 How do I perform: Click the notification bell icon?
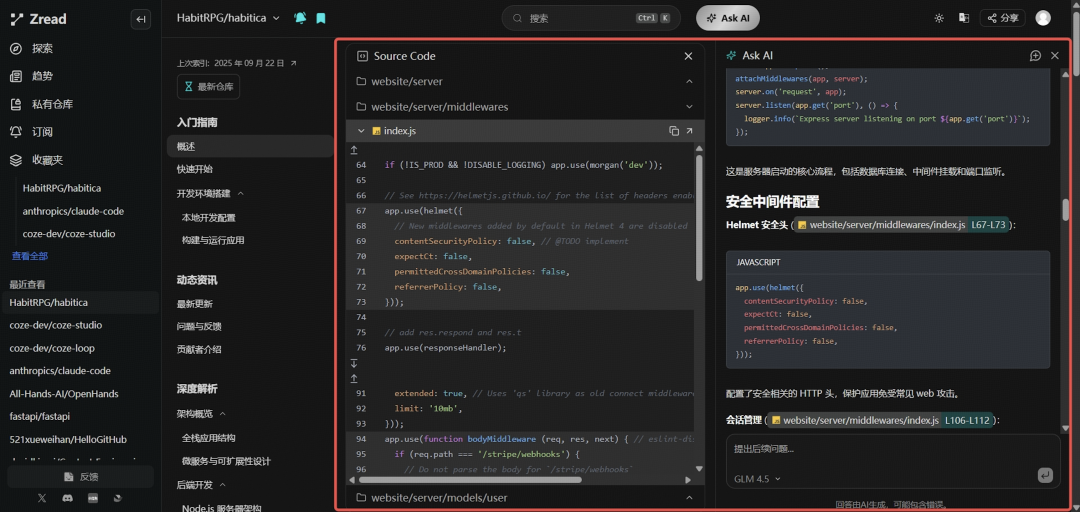[x=300, y=19]
